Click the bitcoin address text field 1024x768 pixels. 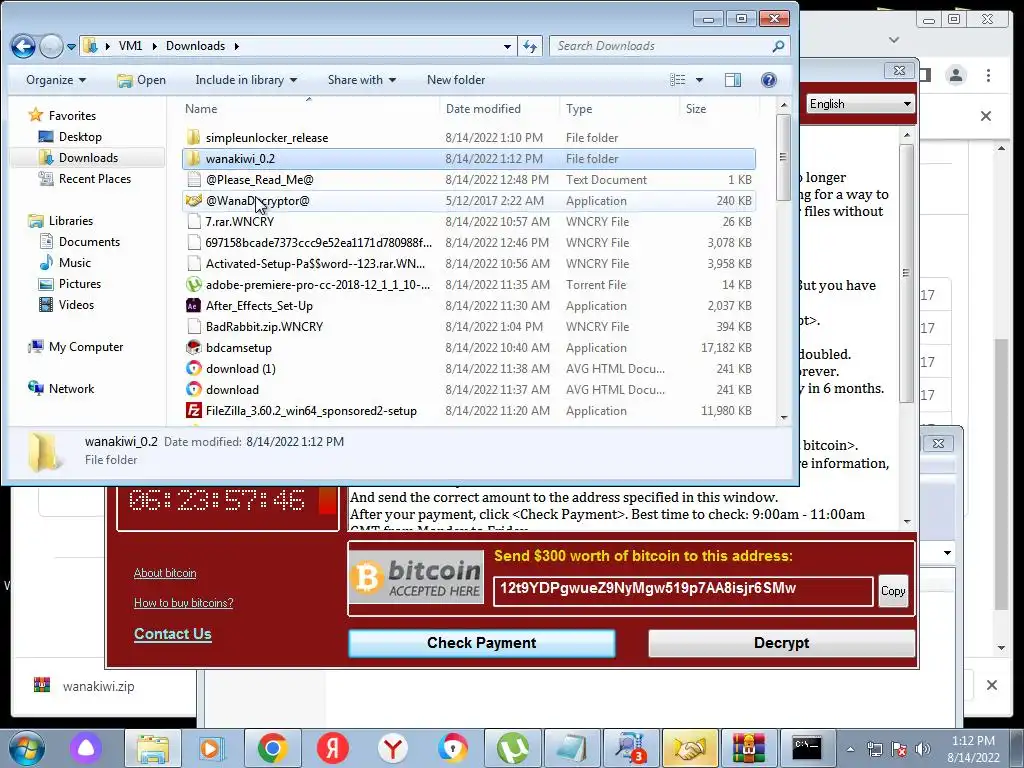click(682, 591)
